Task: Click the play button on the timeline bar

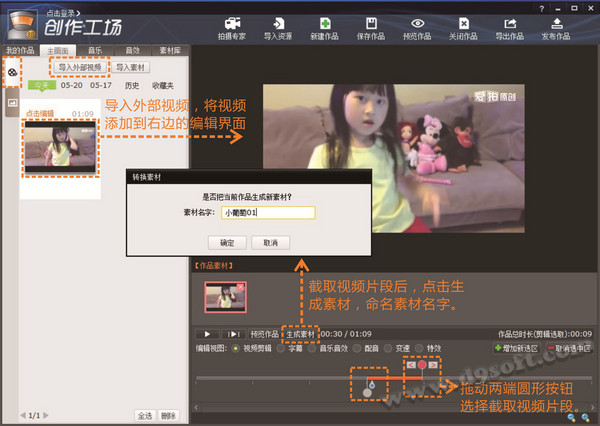Action: tap(207, 334)
